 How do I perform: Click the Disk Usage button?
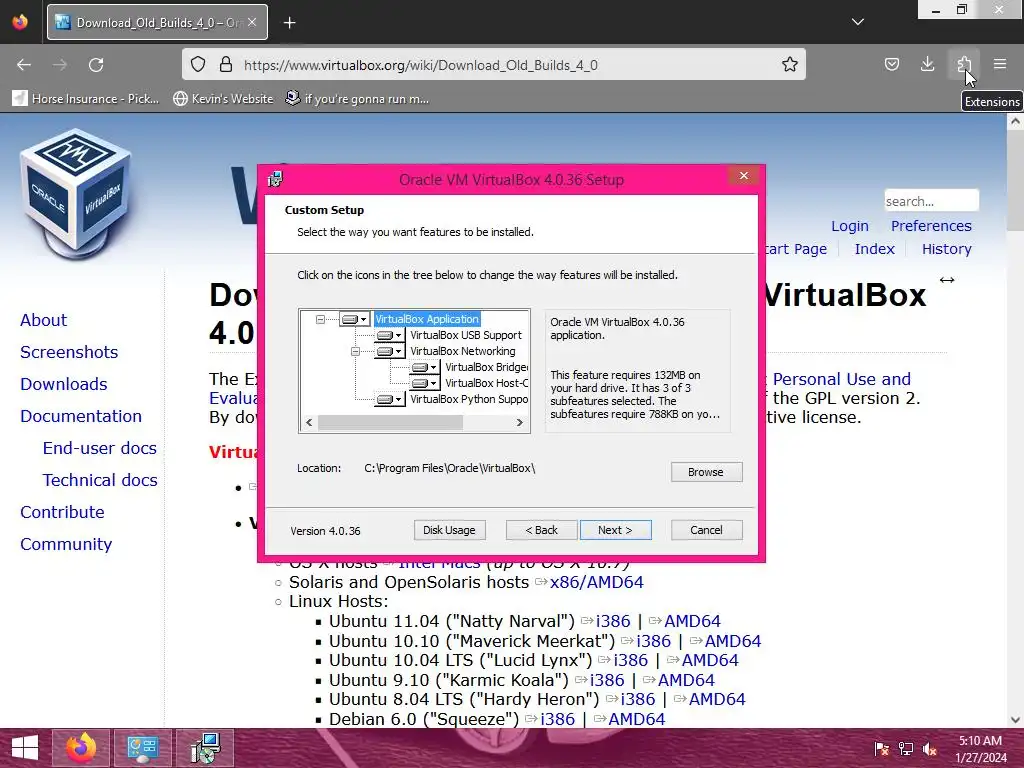(x=449, y=530)
